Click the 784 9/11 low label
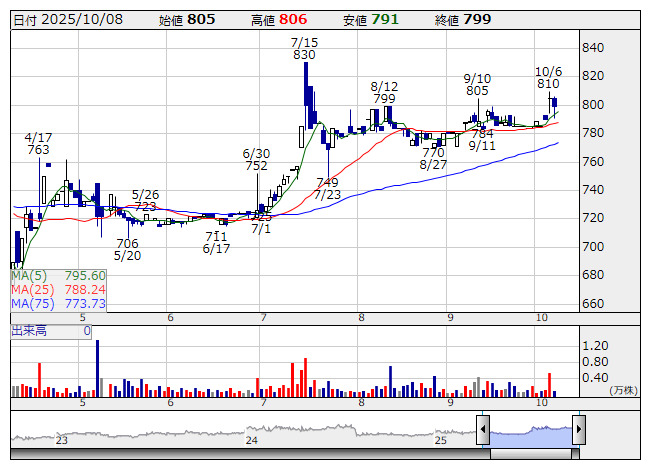The image size is (653, 470). pos(482,139)
